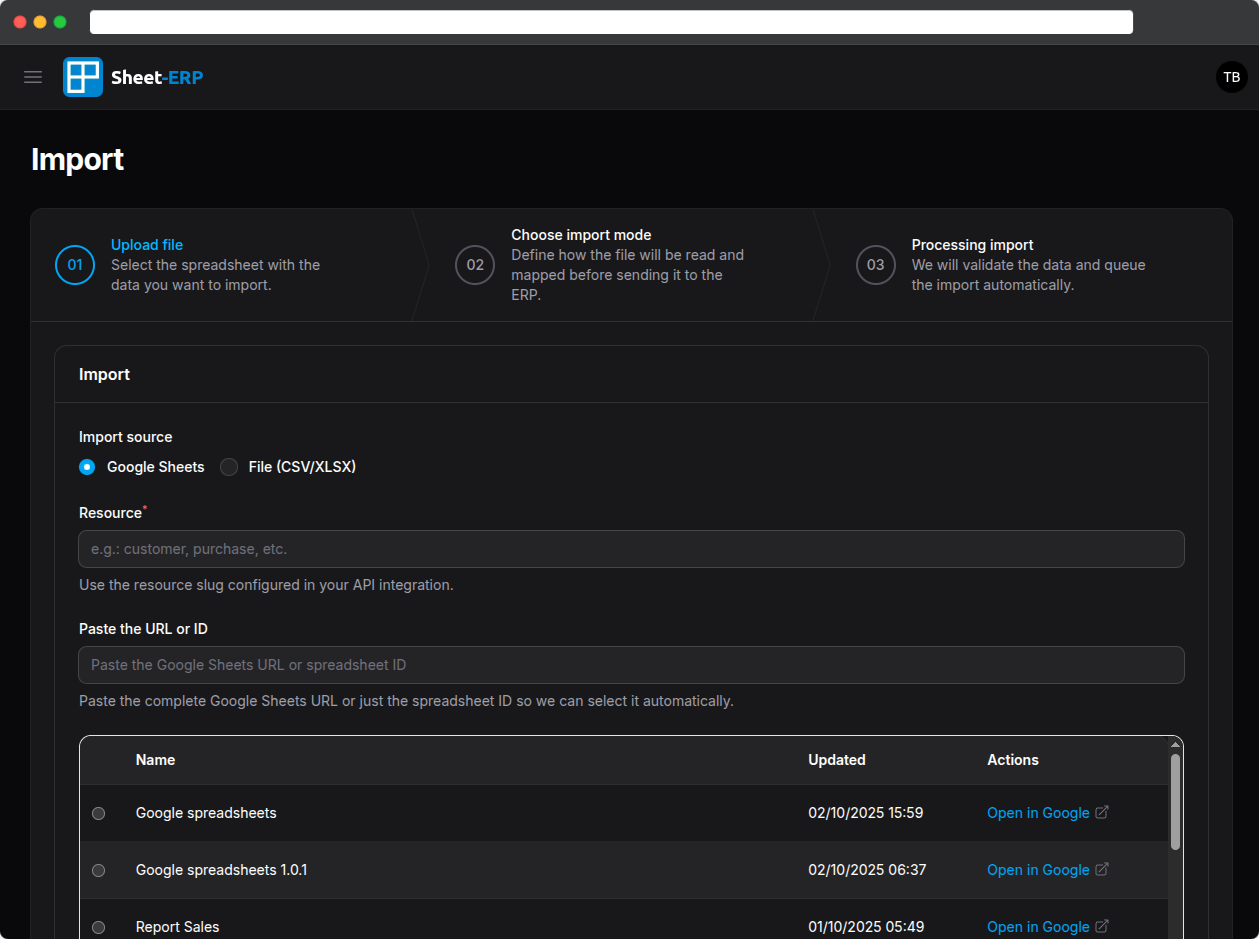This screenshot has width=1259, height=939.
Task: Focus the Resource input field
Action: tap(630, 549)
